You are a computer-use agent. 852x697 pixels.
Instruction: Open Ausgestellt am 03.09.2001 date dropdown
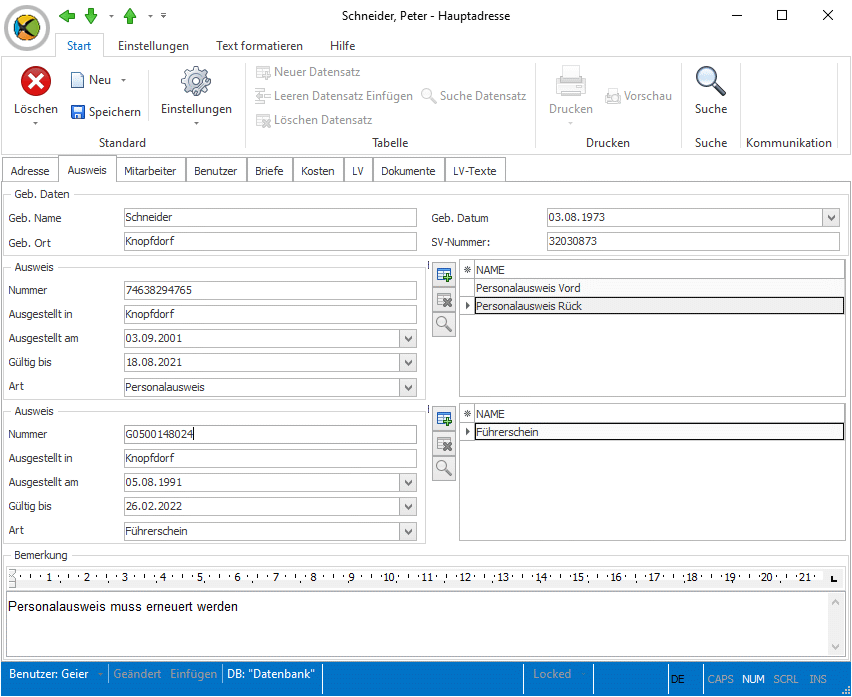(409, 339)
